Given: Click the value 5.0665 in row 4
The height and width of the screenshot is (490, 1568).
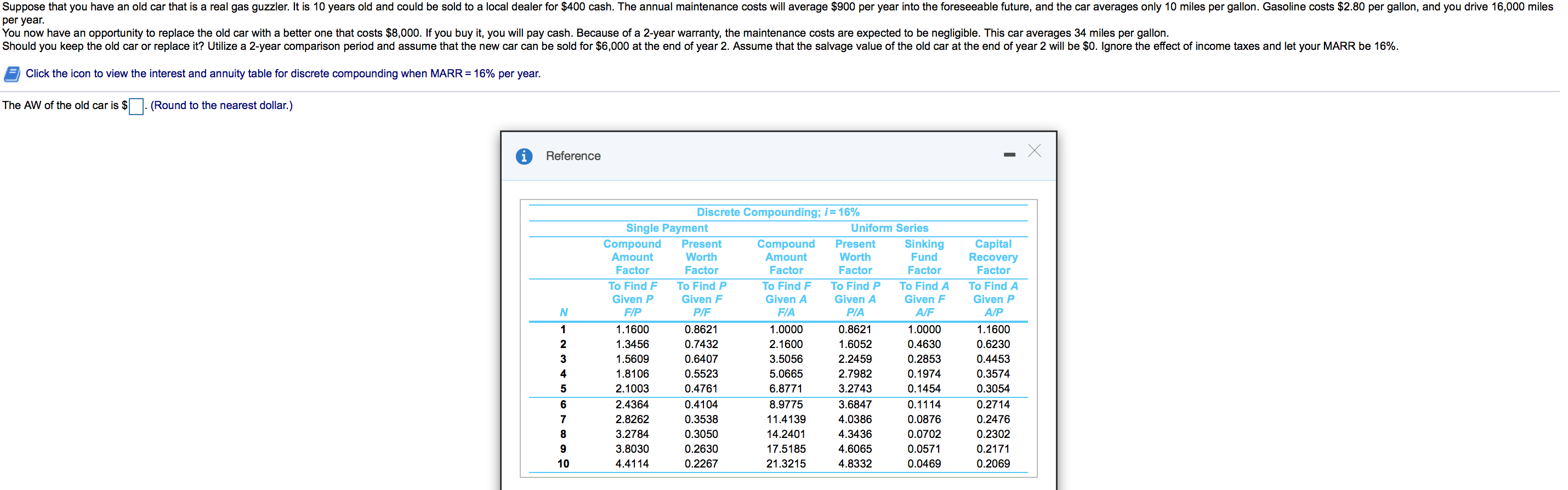Looking at the screenshot, I should (x=786, y=374).
